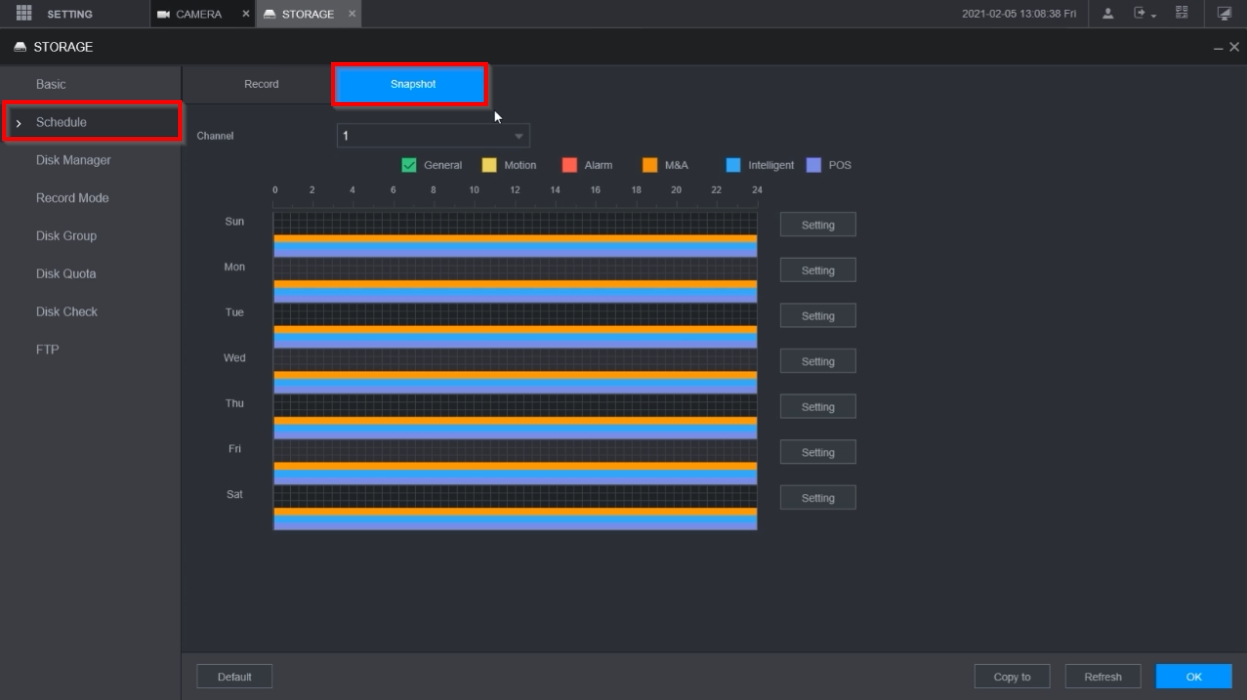Screen dimensions: 1247x700
Task: Enable the Alarm checkbox
Action: pyautogui.click(x=570, y=166)
